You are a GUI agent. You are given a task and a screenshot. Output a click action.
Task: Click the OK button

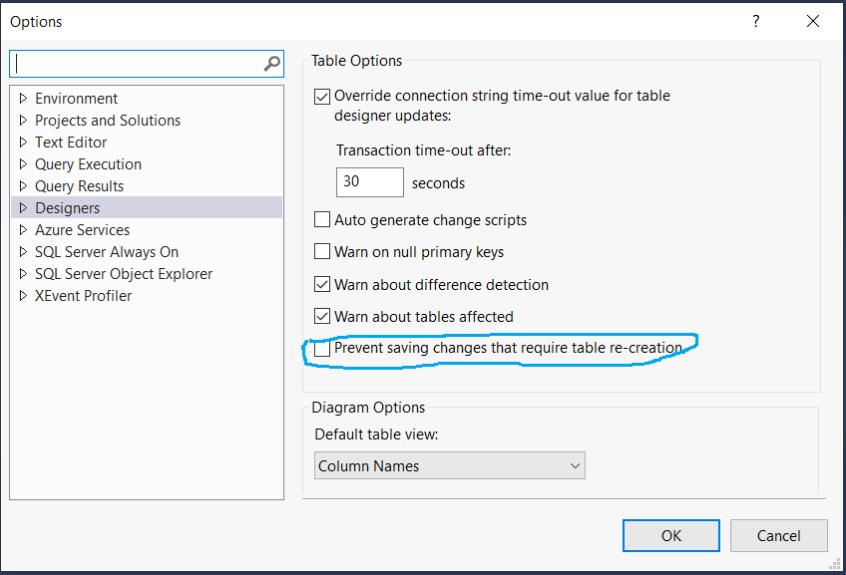(x=671, y=536)
